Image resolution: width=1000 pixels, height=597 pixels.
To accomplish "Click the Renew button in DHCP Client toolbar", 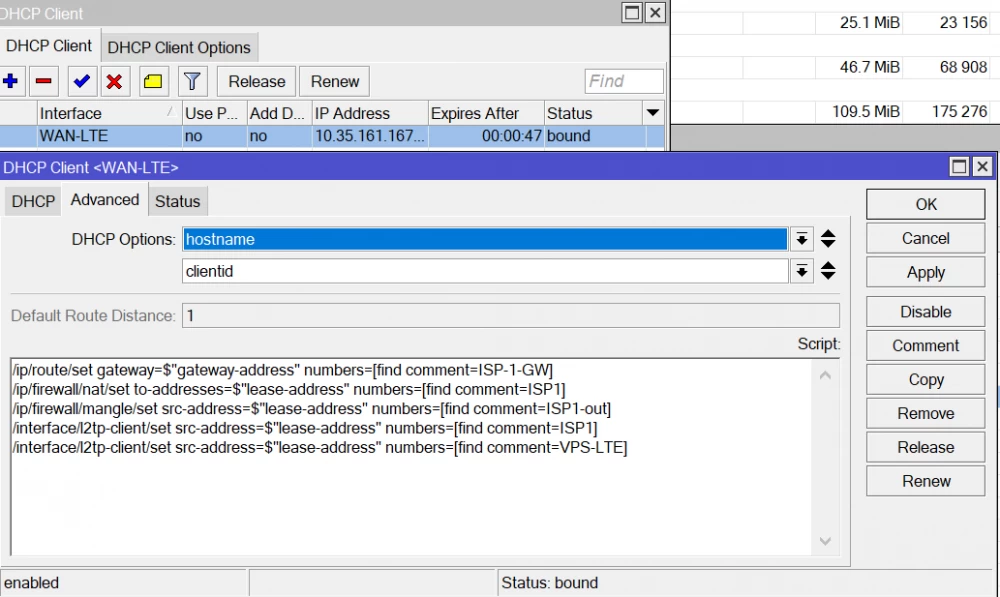I will pos(333,81).
